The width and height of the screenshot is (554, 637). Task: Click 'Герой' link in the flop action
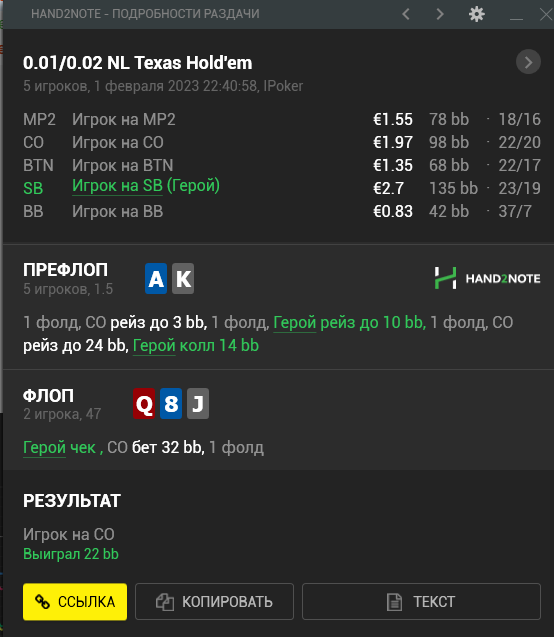(44, 447)
